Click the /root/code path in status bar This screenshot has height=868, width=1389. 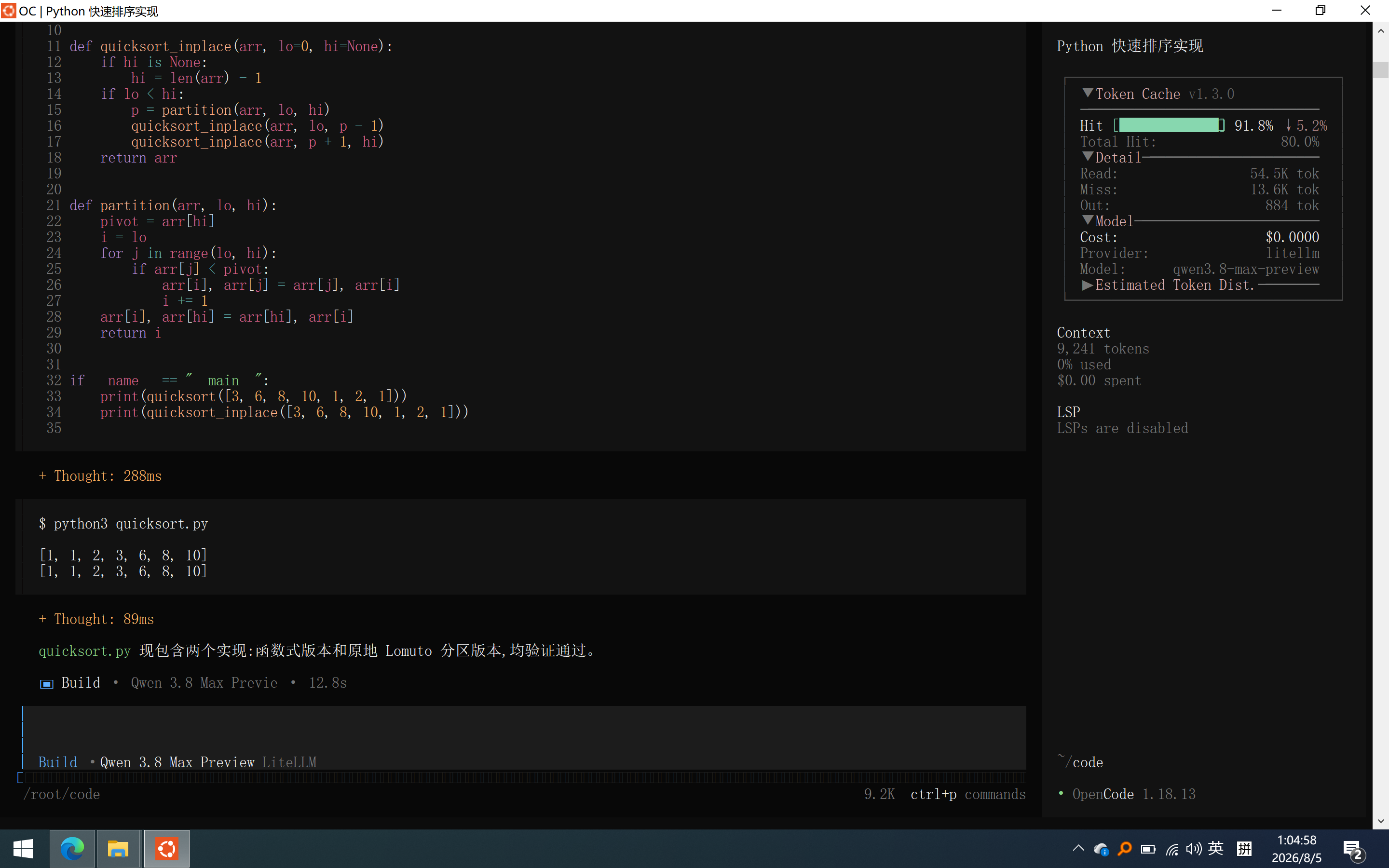click(61, 795)
